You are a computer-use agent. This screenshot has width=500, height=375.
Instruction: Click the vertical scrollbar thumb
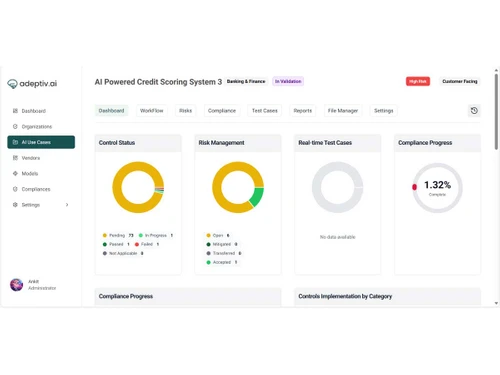[x=496, y=112]
